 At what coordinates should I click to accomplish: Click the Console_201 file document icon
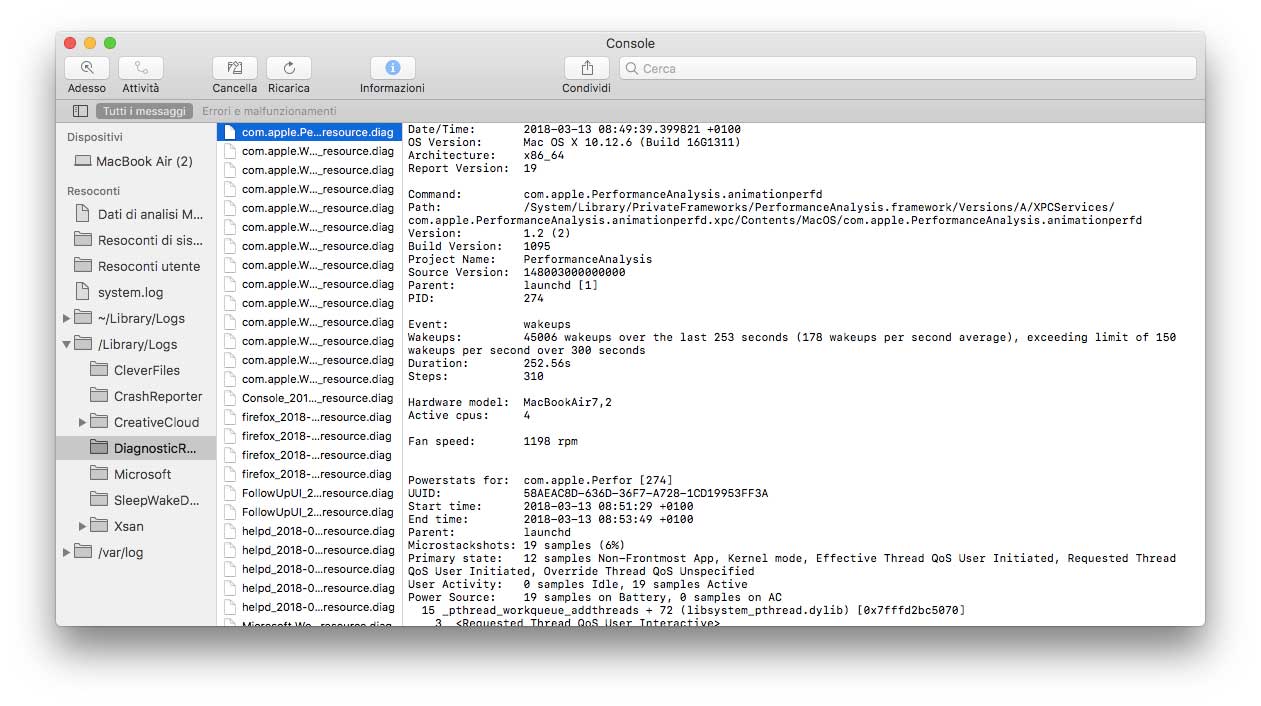tap(230, 398)
